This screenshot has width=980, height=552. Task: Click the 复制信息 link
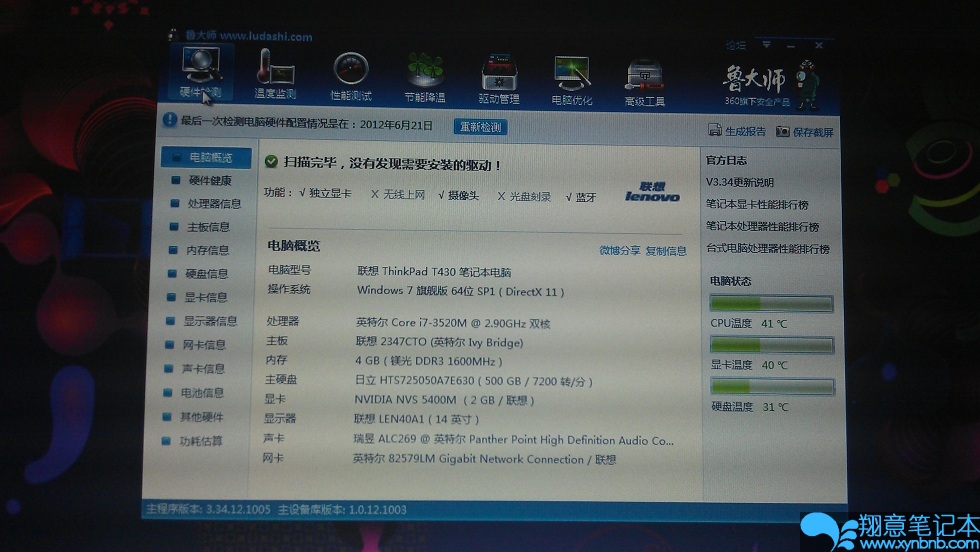pos(666,251)
